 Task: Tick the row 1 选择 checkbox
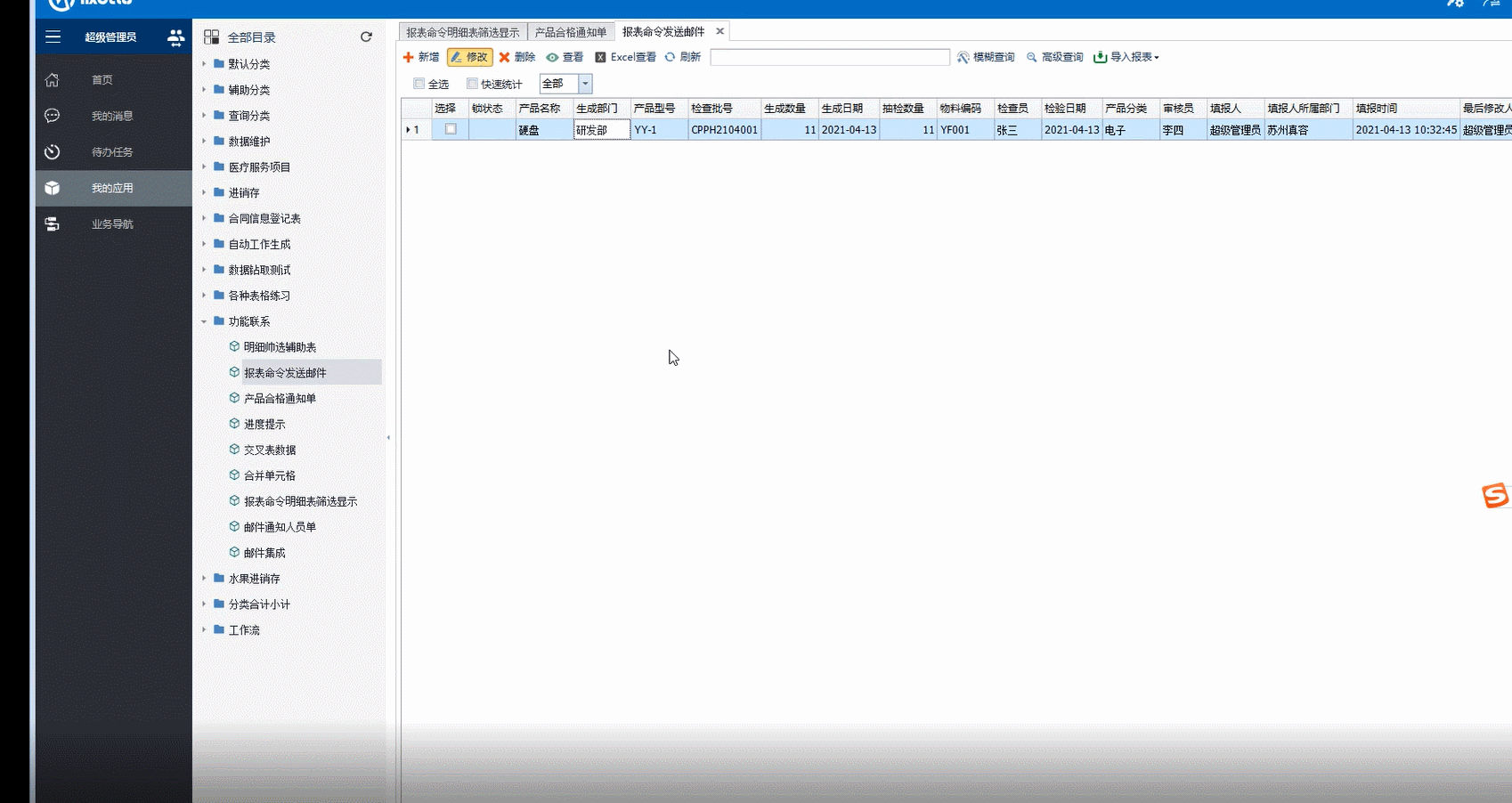coord(451,129)
